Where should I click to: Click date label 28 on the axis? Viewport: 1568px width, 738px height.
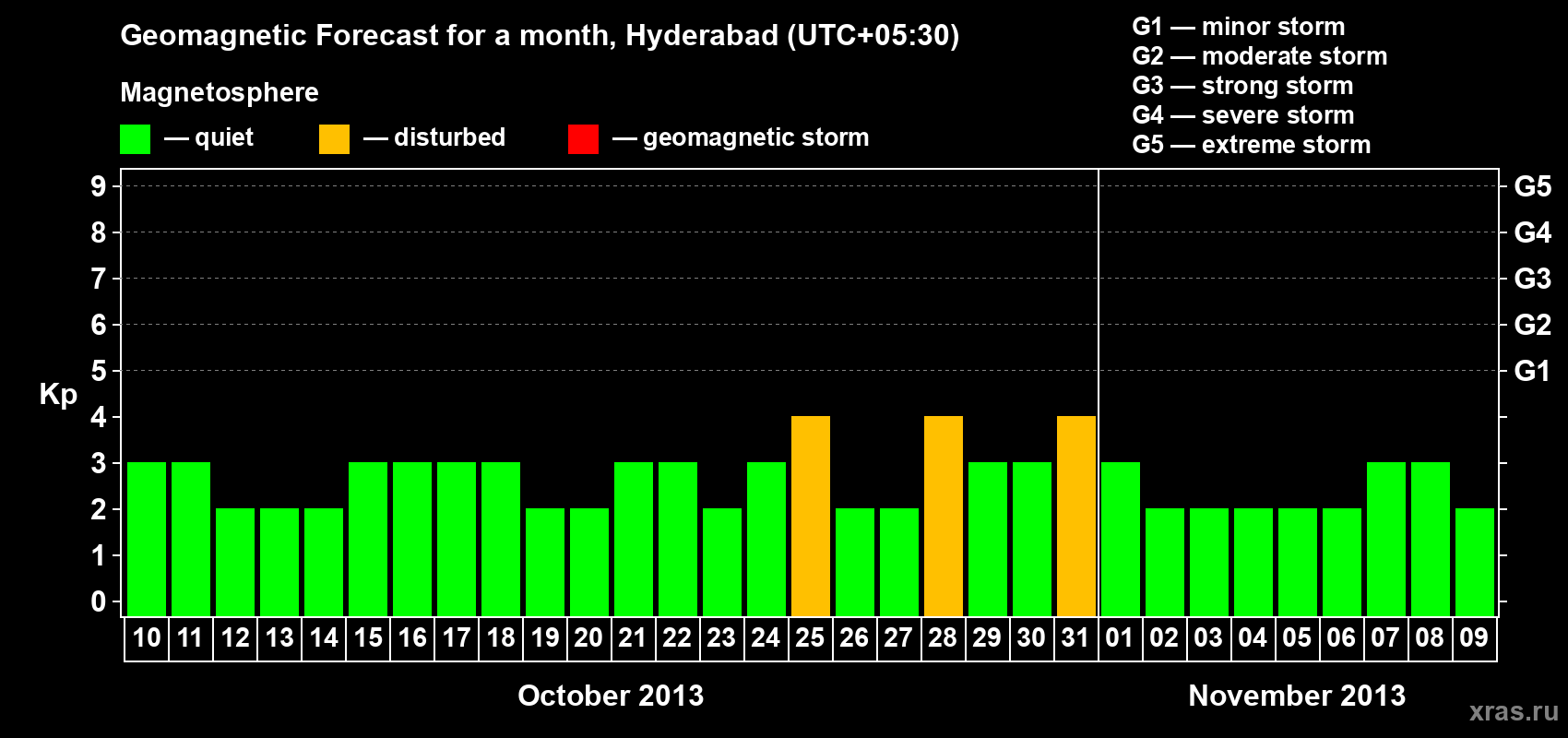(x=944, y=637)
